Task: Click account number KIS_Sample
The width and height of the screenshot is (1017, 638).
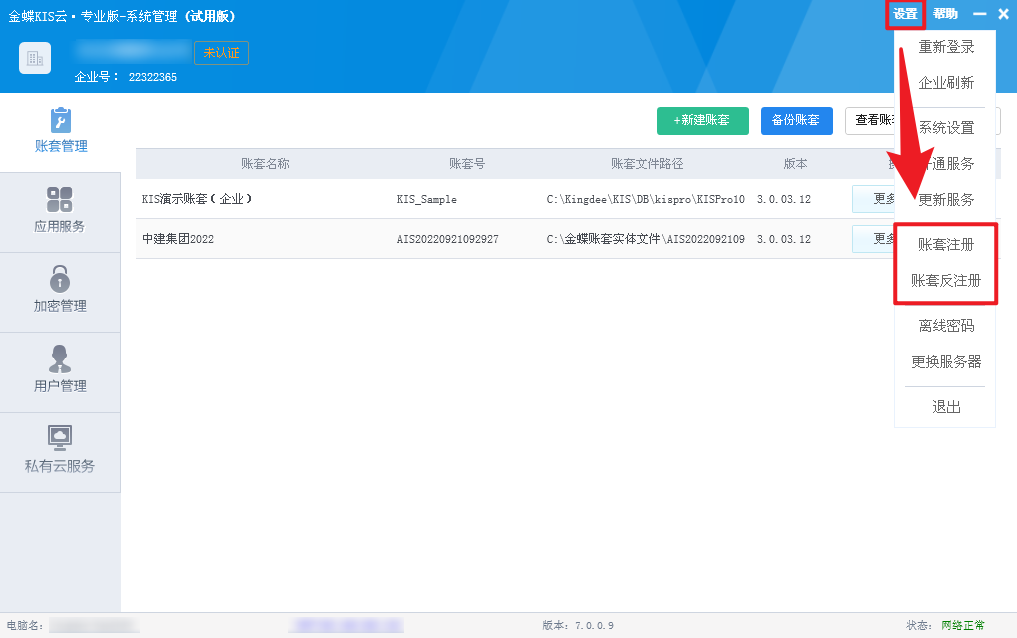Action: pyautogui.click(x=427, y=200)
